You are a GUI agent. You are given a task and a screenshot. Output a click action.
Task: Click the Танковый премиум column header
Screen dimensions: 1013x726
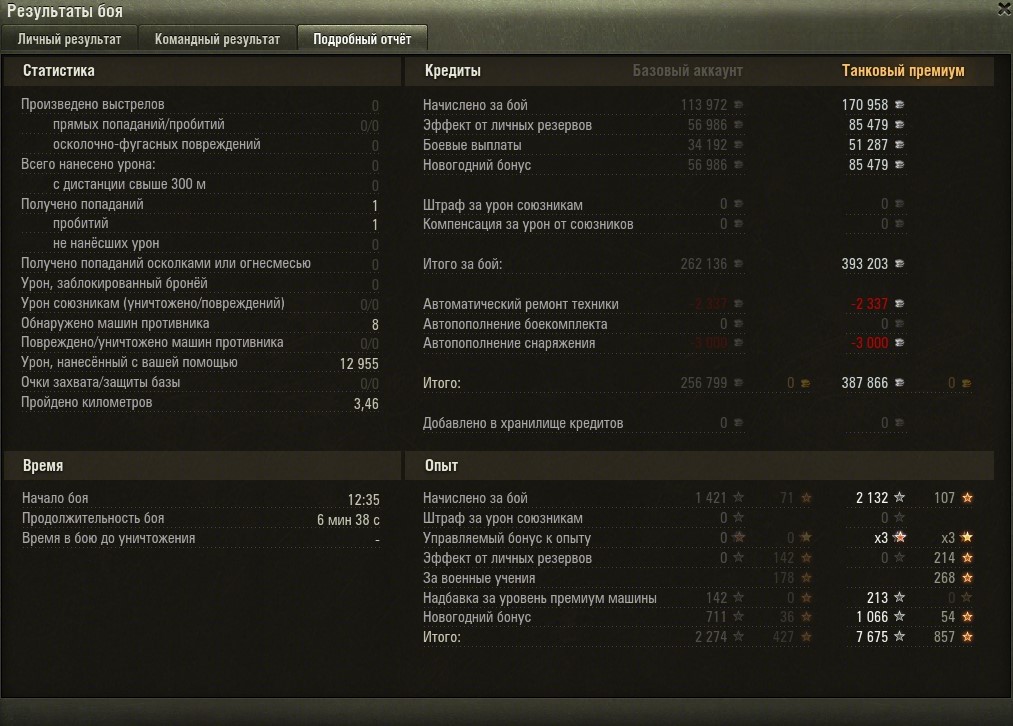coord(903,70)
